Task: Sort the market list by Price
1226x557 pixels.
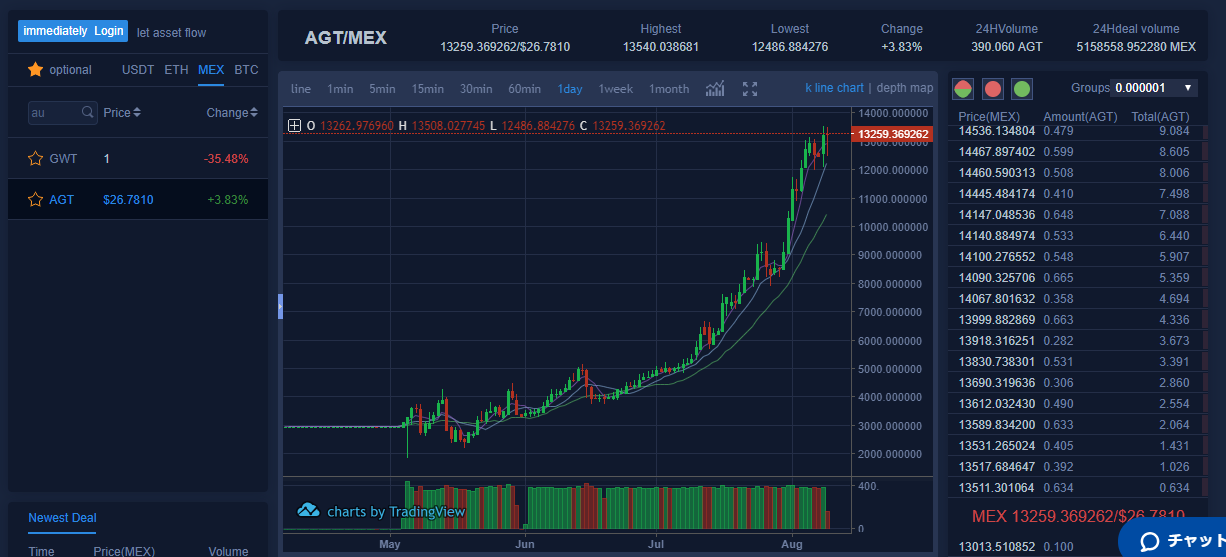Action: click(122, 113)
